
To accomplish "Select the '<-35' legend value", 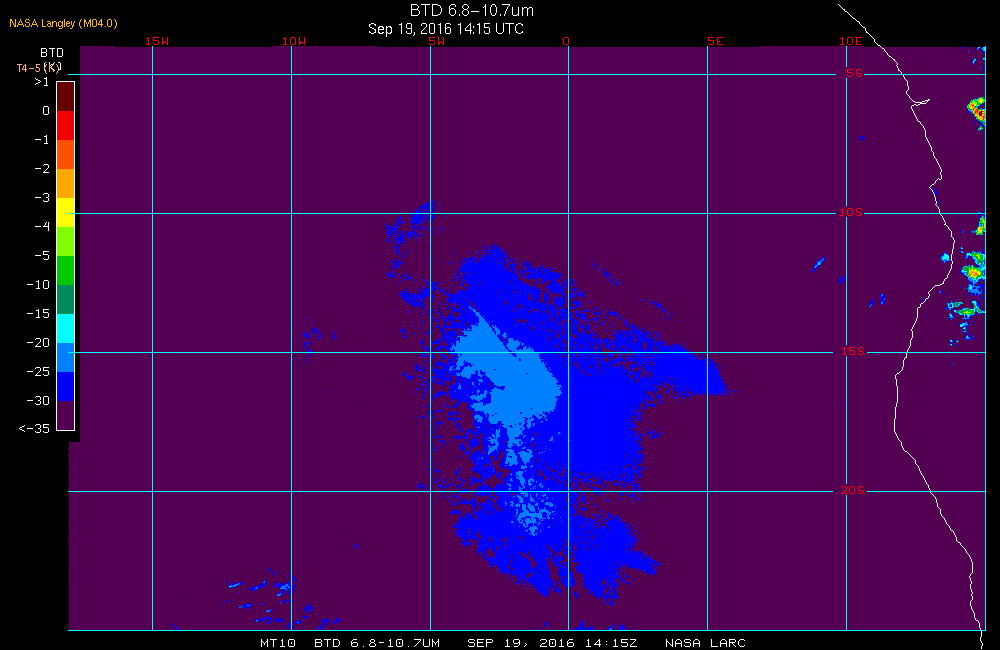I will point(34,429).
